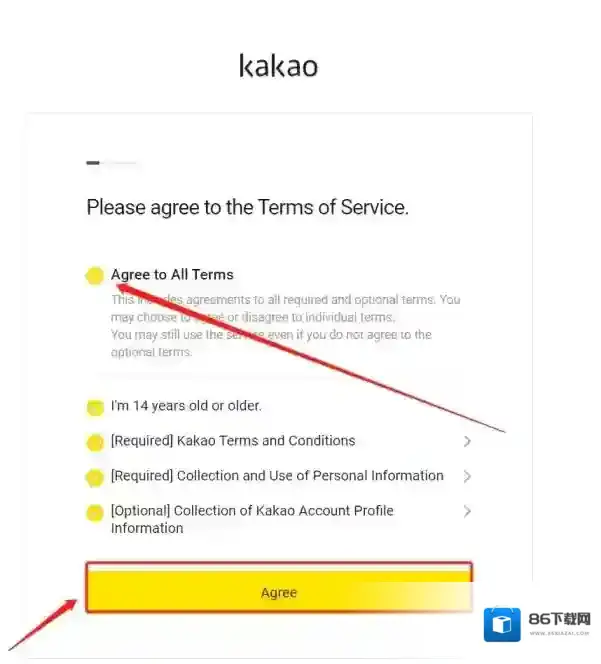Click the I'm 14 years old text

(x=186, y=406)
